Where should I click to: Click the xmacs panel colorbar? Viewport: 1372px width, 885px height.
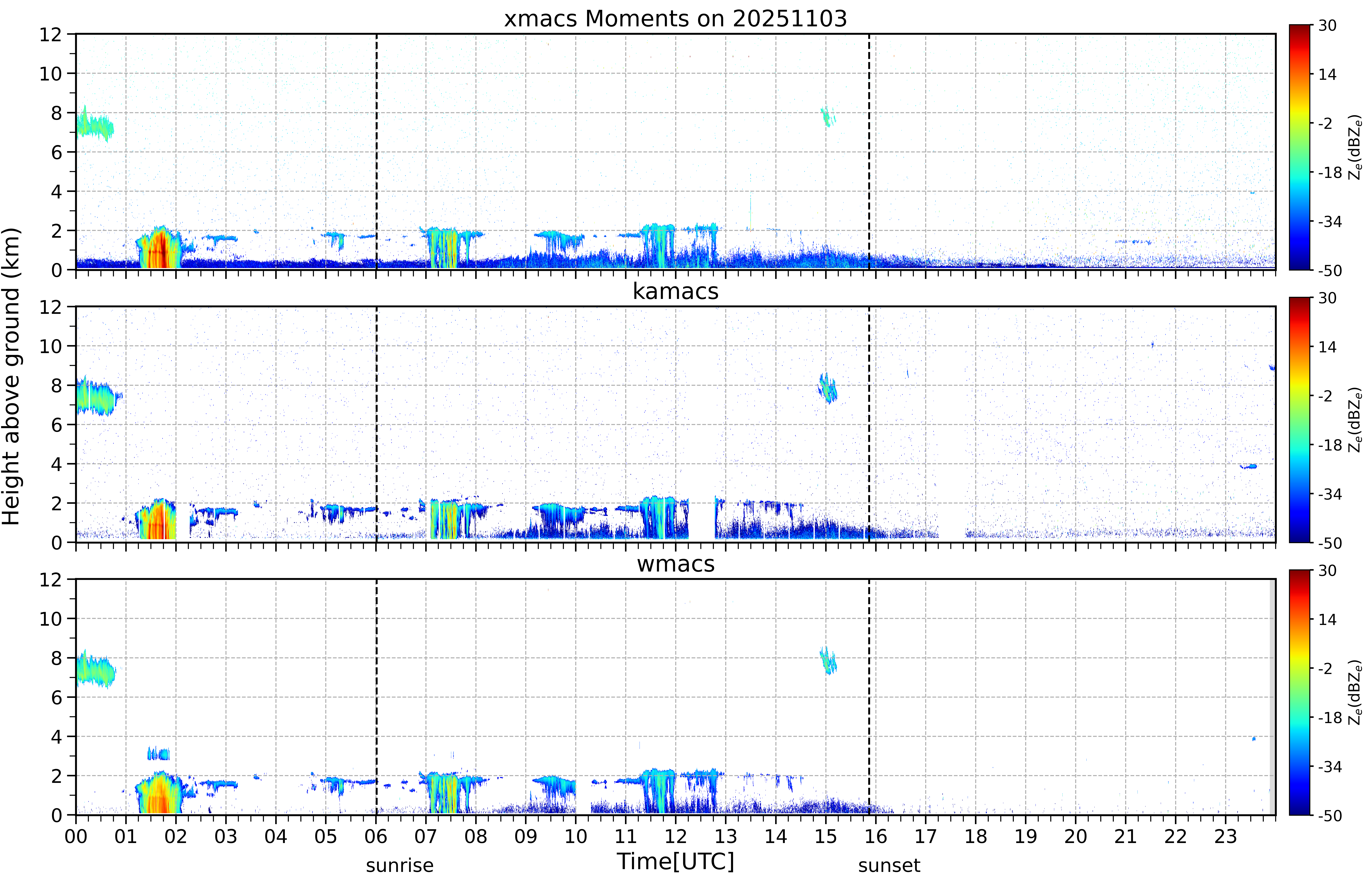click(x=1300, y=147)
